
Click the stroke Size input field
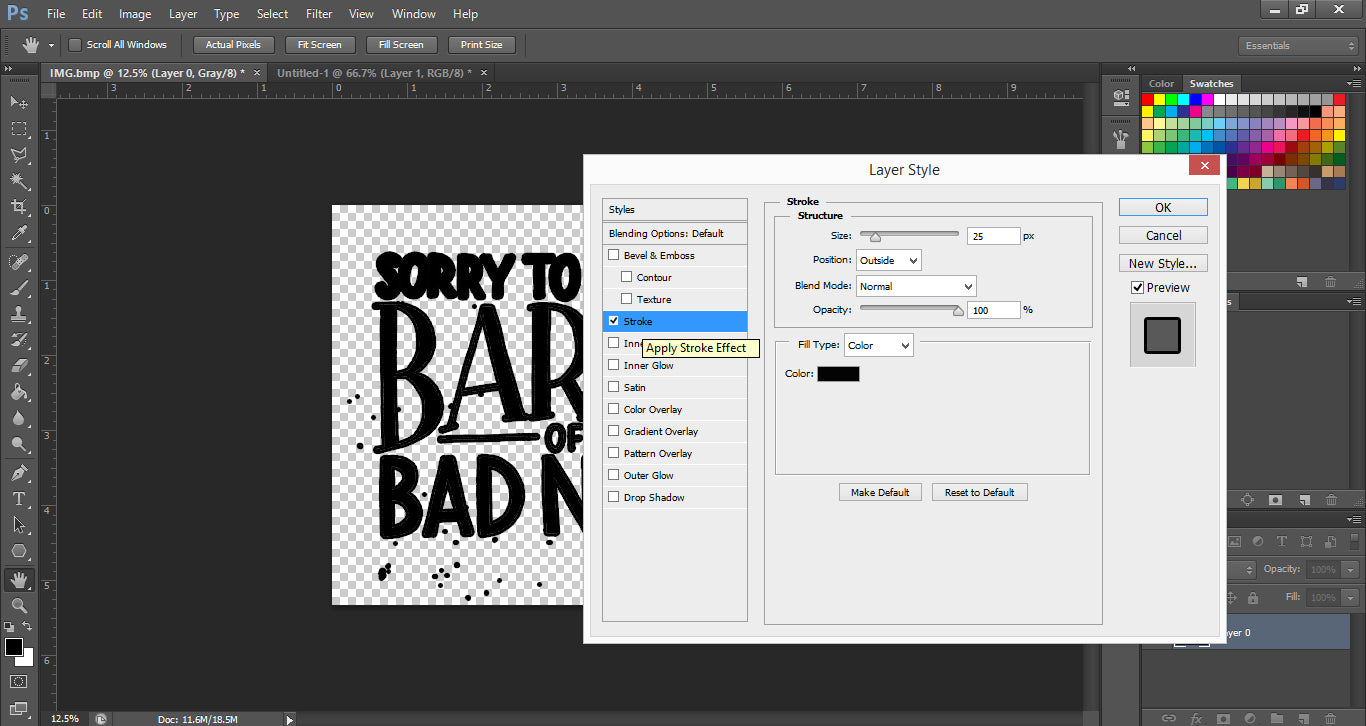pyautogui.click(x=992, y=236)
